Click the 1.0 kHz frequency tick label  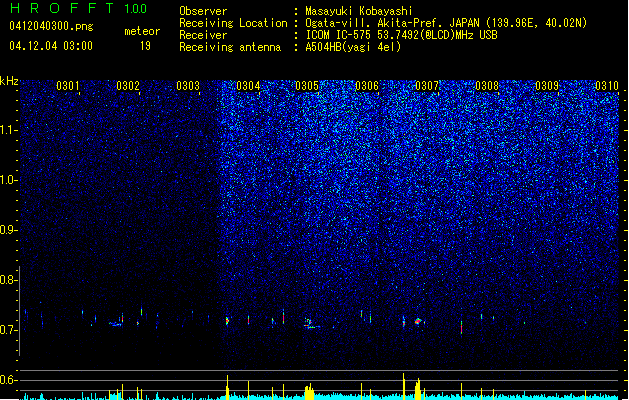[8, 180]
